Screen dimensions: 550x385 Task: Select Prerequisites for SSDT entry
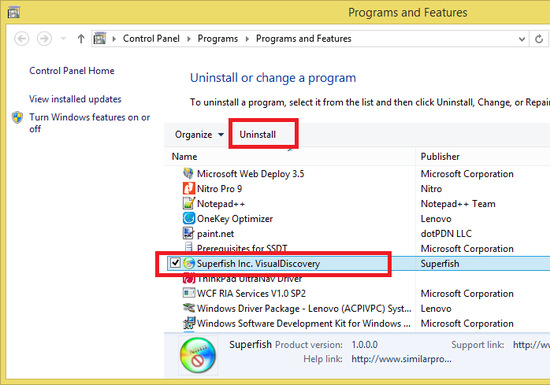point(242,248)
